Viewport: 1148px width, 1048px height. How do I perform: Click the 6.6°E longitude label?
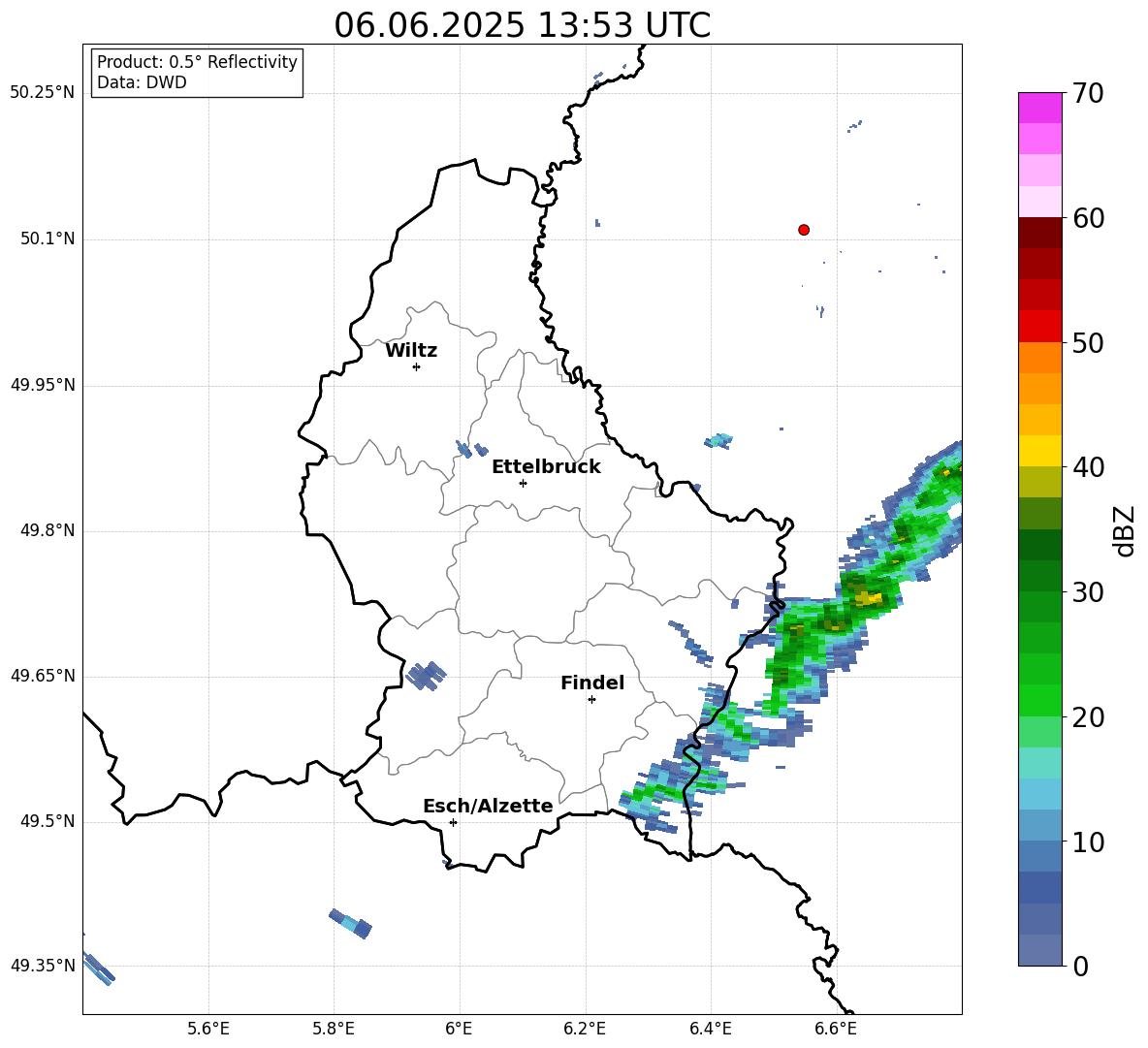836,1029
